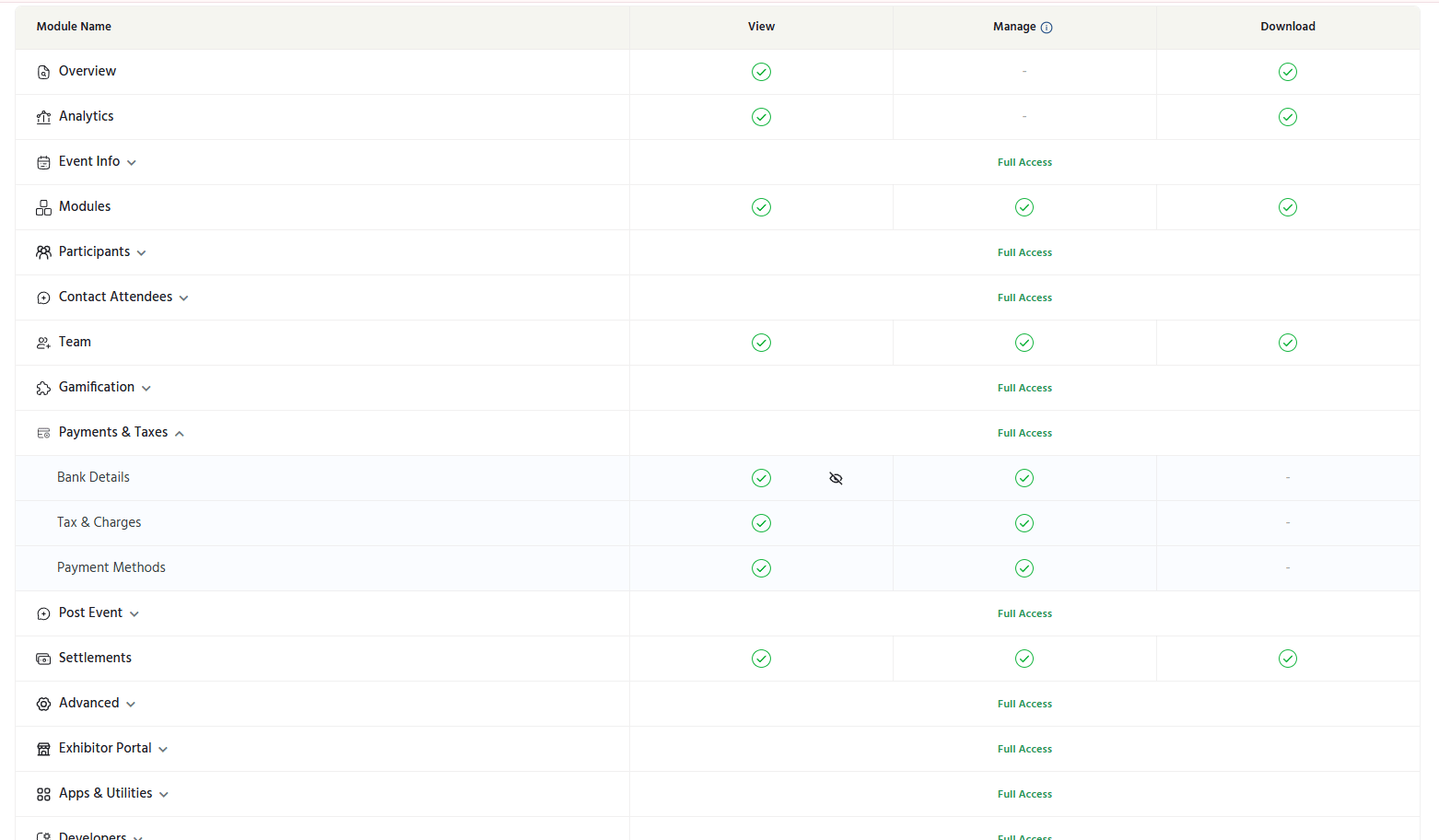Click the Post Event icon

43,613
